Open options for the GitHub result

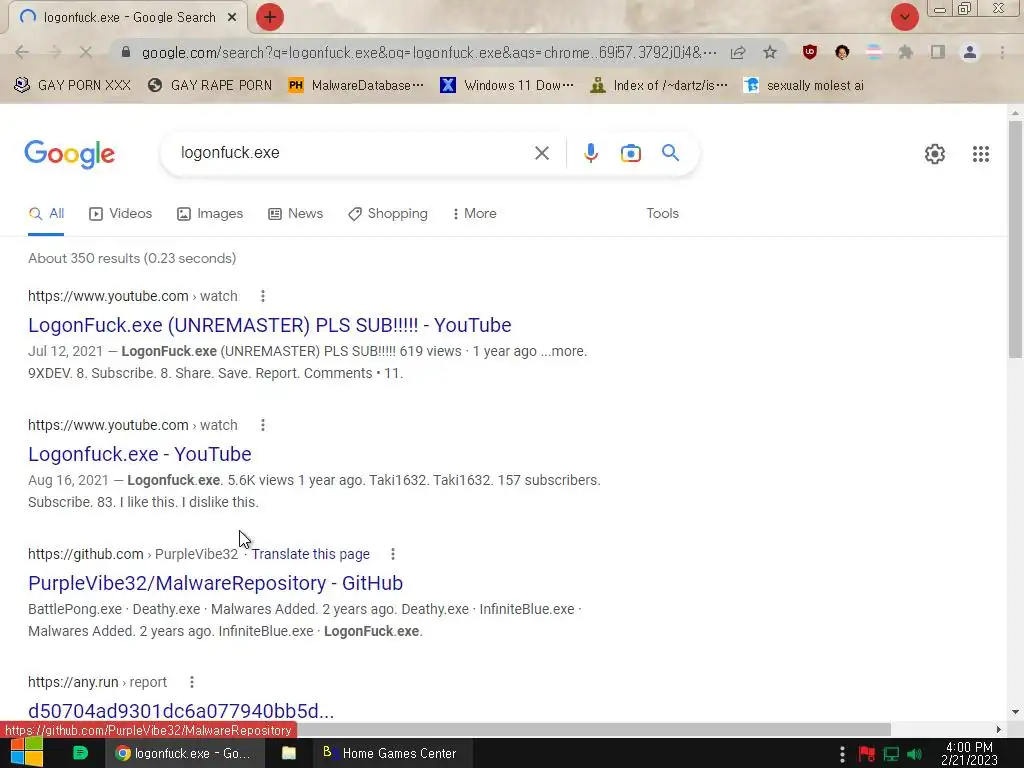click(x=392, y=554)
